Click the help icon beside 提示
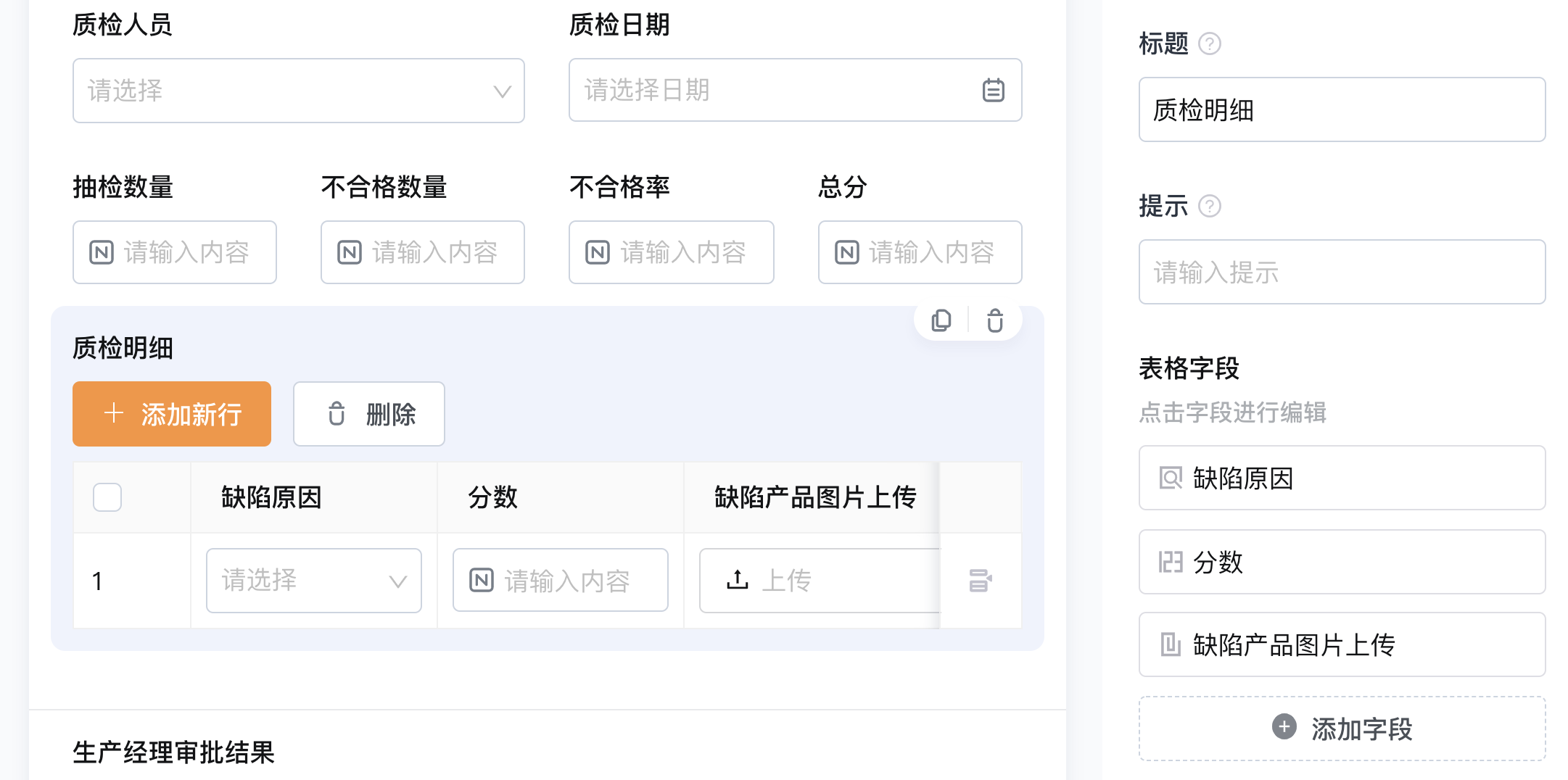Image resolution: width=1568 pixels, height=780 pixels. click(x=1210, y=206)
